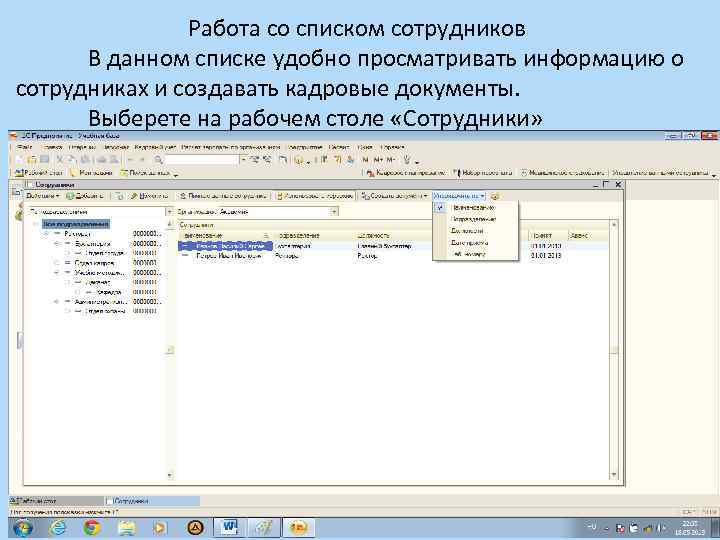
Task: Collapse the Учебно-методи... tree node
Action: click(57, 273)
